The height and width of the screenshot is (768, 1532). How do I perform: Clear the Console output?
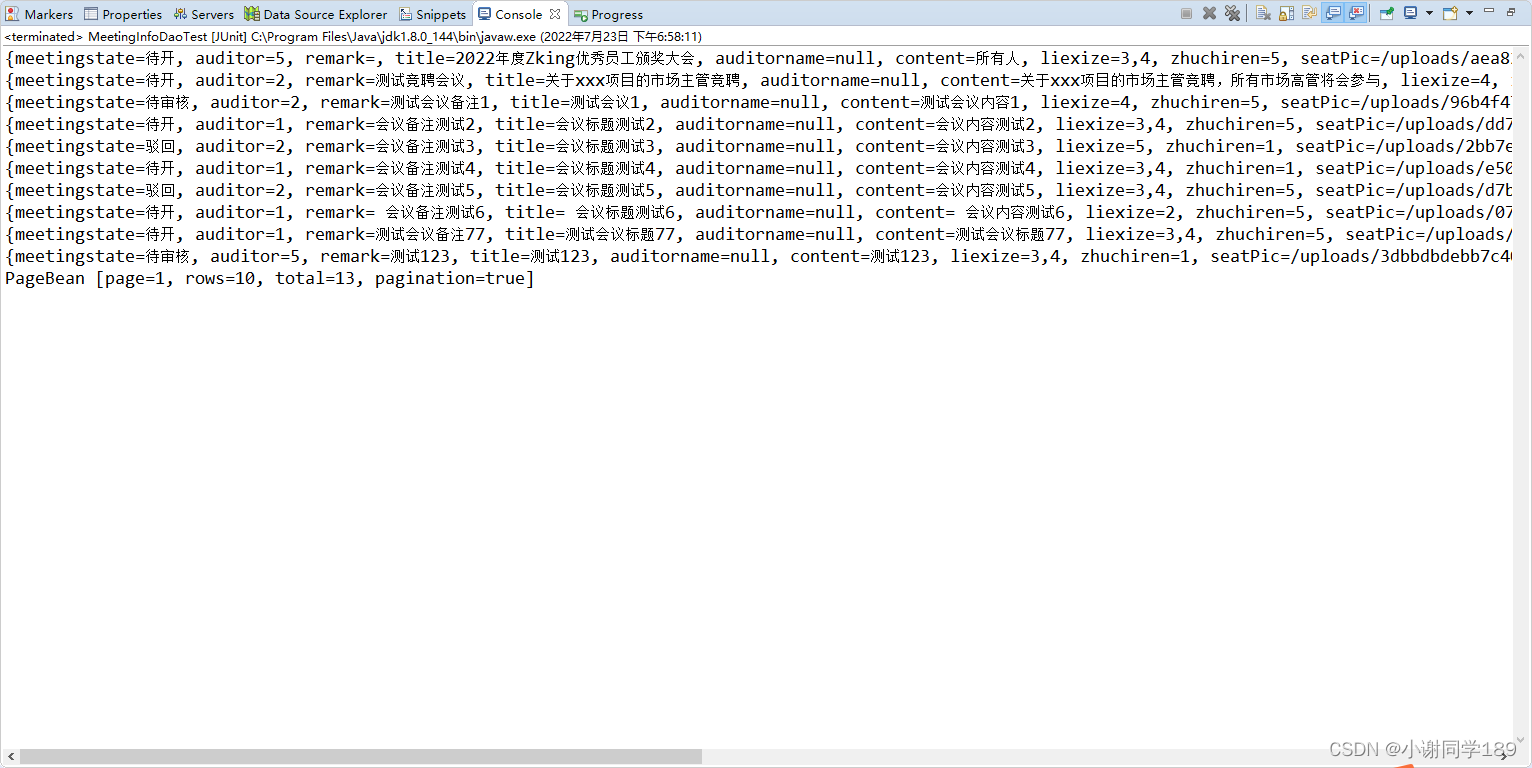point(1263,13)
